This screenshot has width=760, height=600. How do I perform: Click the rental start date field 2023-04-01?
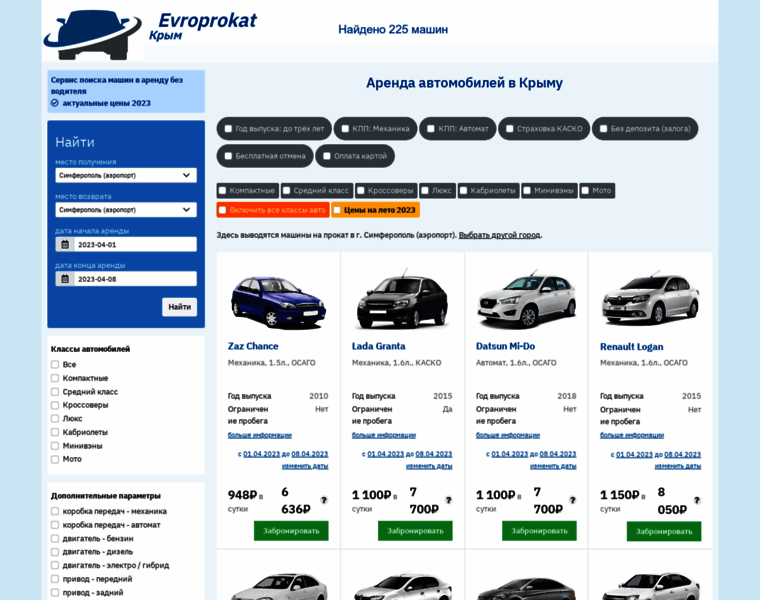126,245
